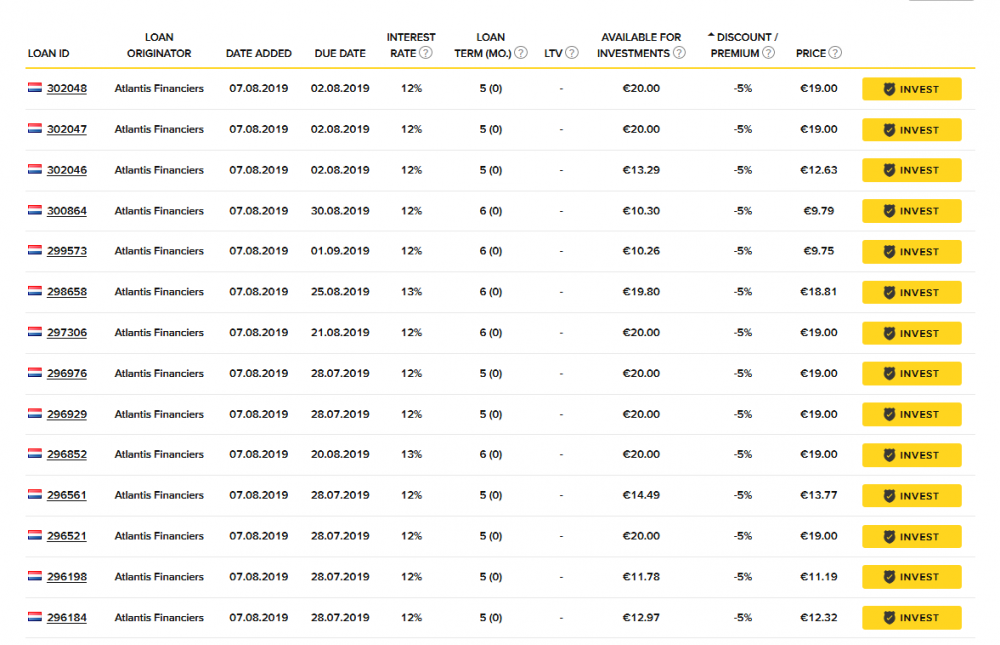This screenshot has width=1000, height=645.
Task: Sort loans by Due Date header
Action: tap(340, 53)
